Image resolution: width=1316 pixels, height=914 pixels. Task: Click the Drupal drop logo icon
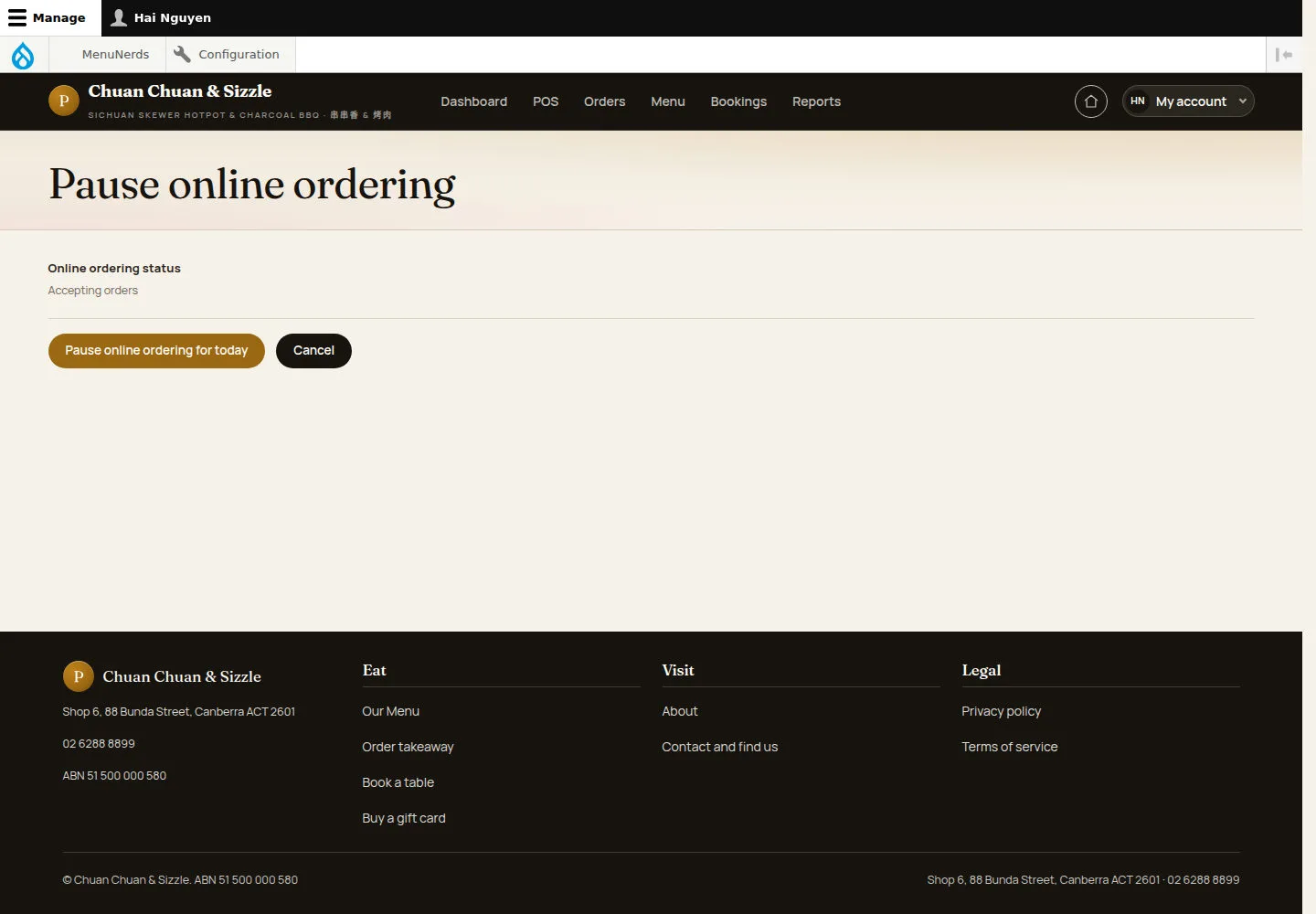tap(23, 55)
